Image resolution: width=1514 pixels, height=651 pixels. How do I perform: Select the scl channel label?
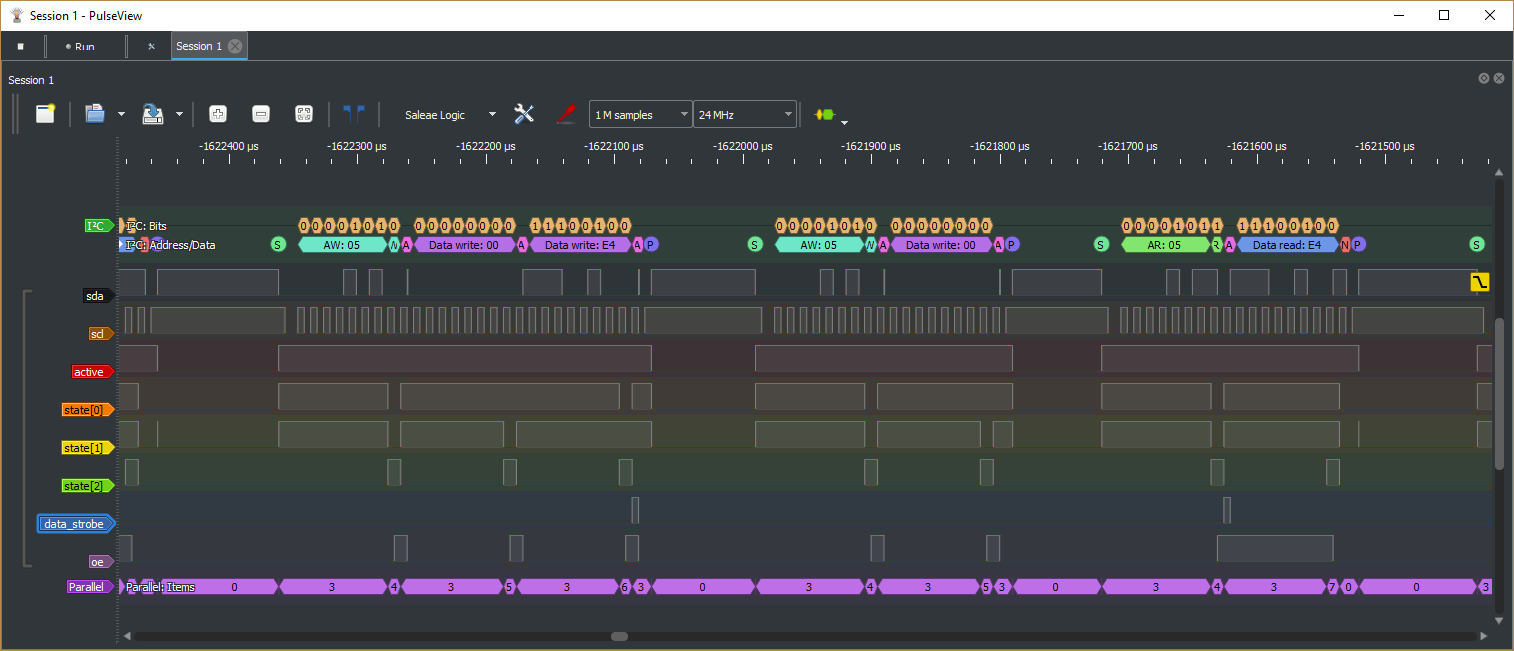click(x=101, y=334)
